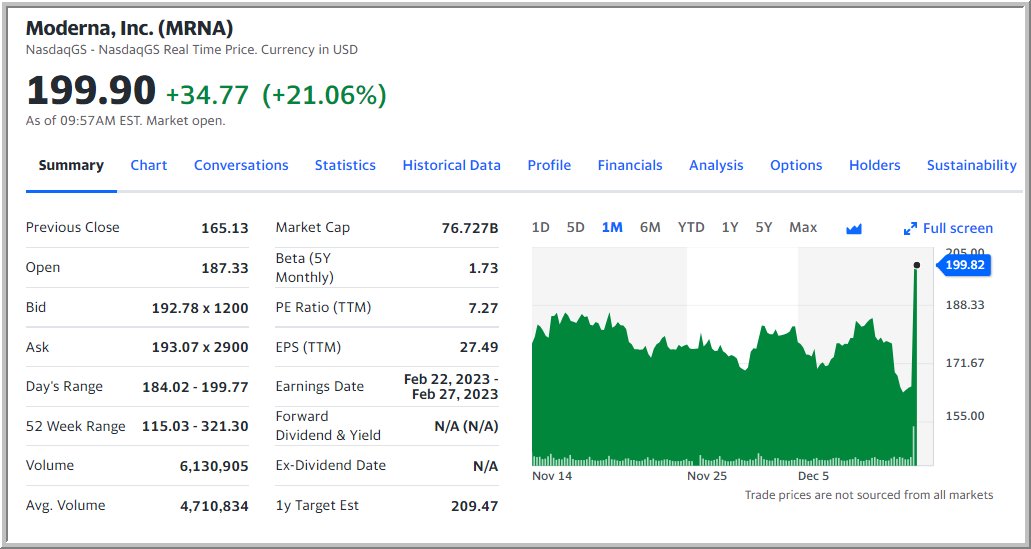Click 52 Week Range value 115.03 - 321.30
Image resolution: width=1031 pixels, height=549 pixels.
(x=195, y=427)
